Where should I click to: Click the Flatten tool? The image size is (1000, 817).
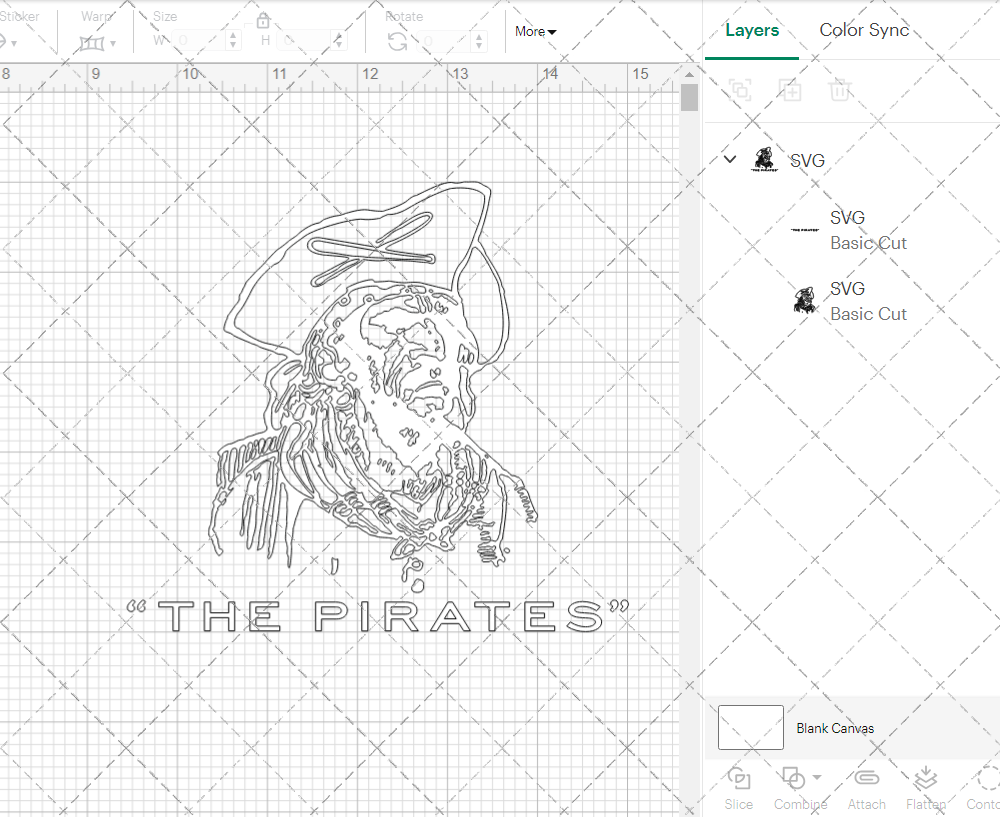click(x=925, y=788)
